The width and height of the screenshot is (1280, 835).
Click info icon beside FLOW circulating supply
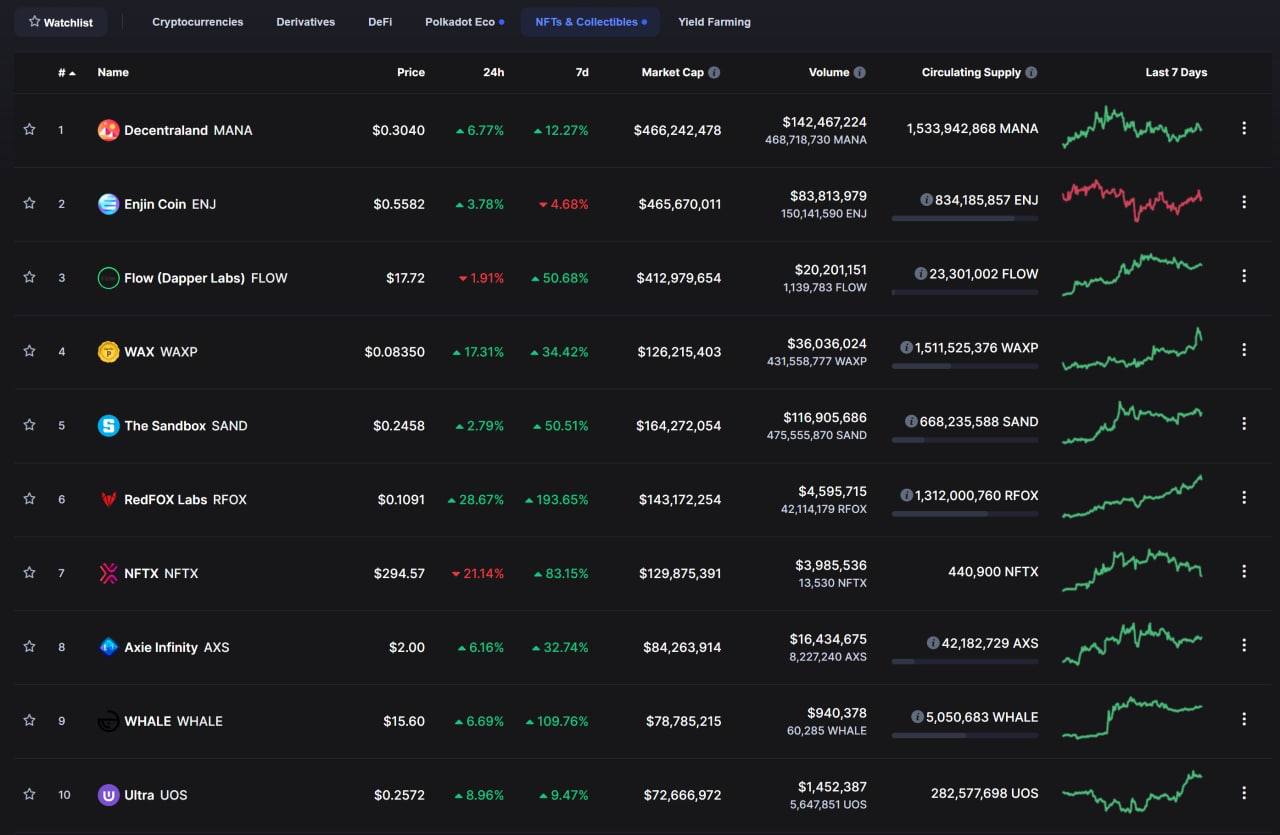[920, 274]
